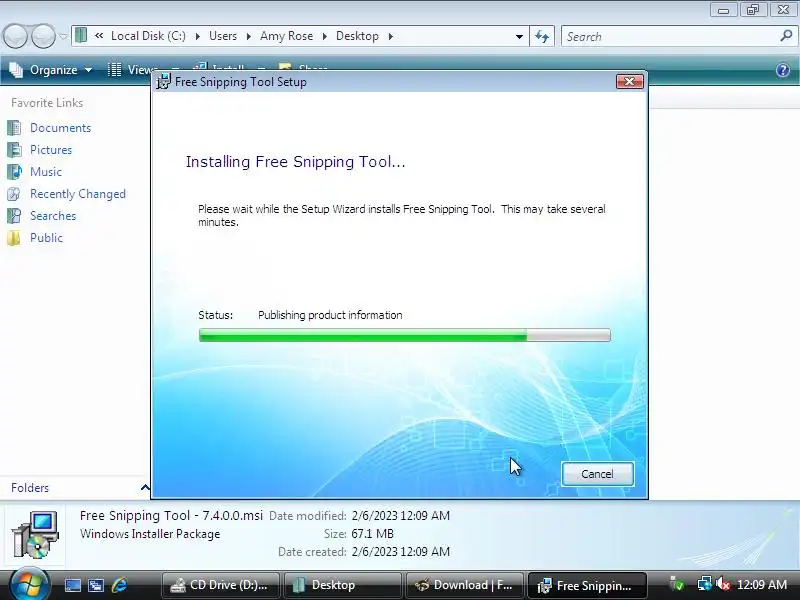Click Show Desktop quick launch icon
The image size is (800, 600).
(x=72, y=585)
